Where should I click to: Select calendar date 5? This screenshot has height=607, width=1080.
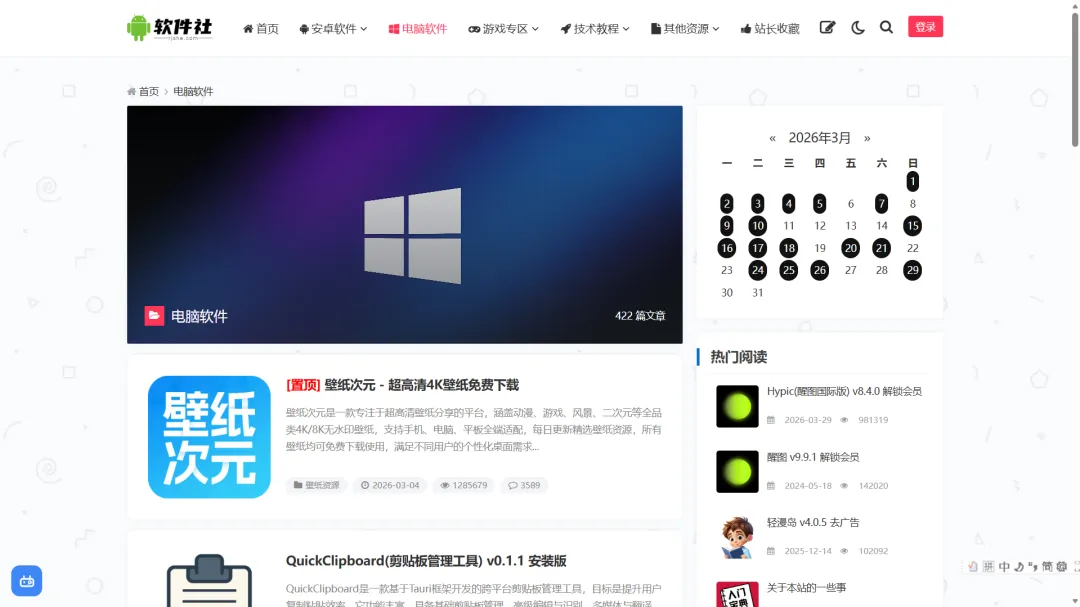click(819, 203)
